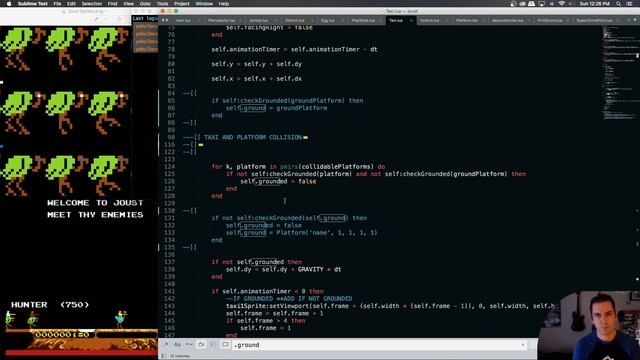
Task: Switch to the PrintScore.lua tab
Action: pyautogui.click(x=550, y=20)
